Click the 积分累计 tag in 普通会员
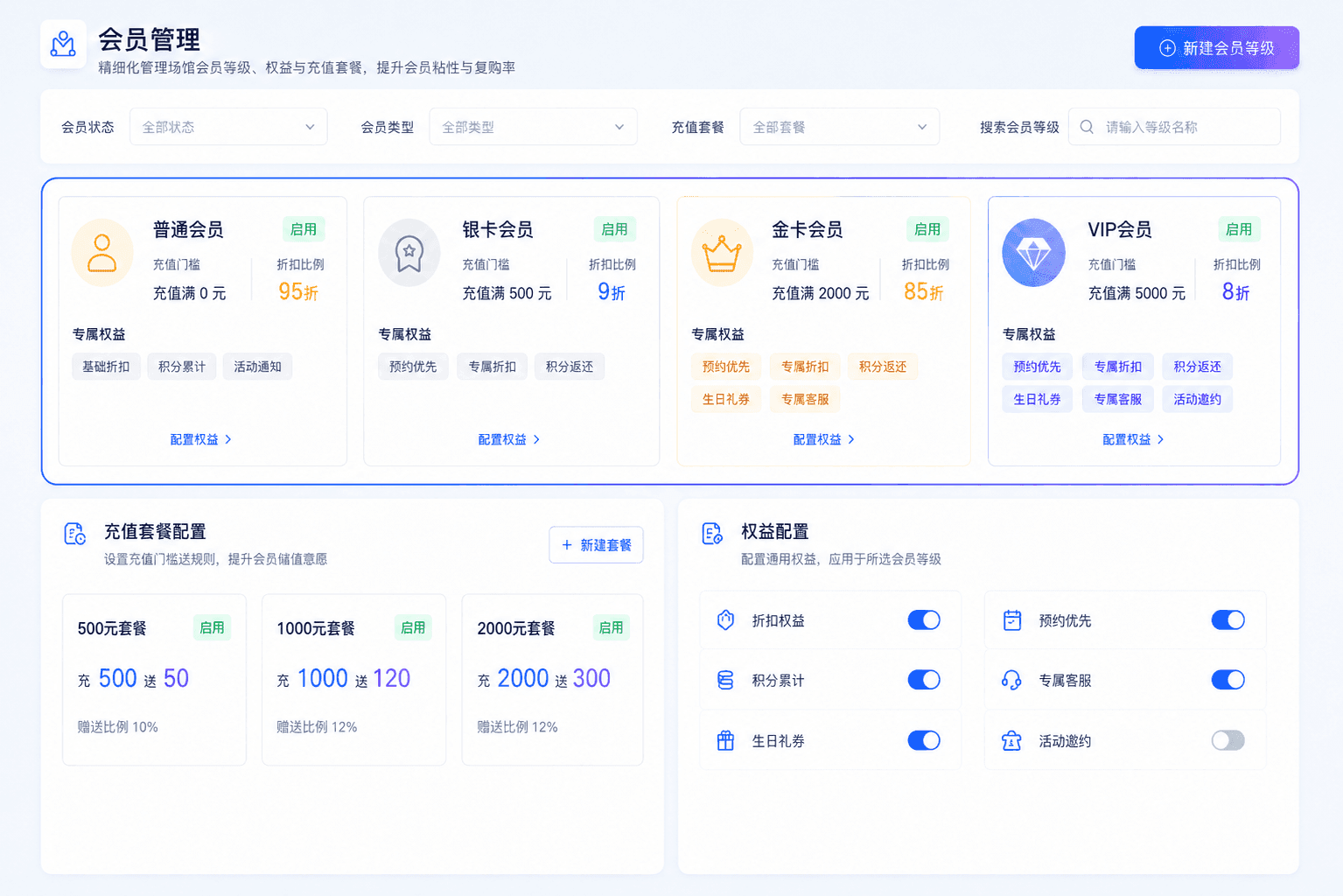1343x896 pixels. point(182,367)
